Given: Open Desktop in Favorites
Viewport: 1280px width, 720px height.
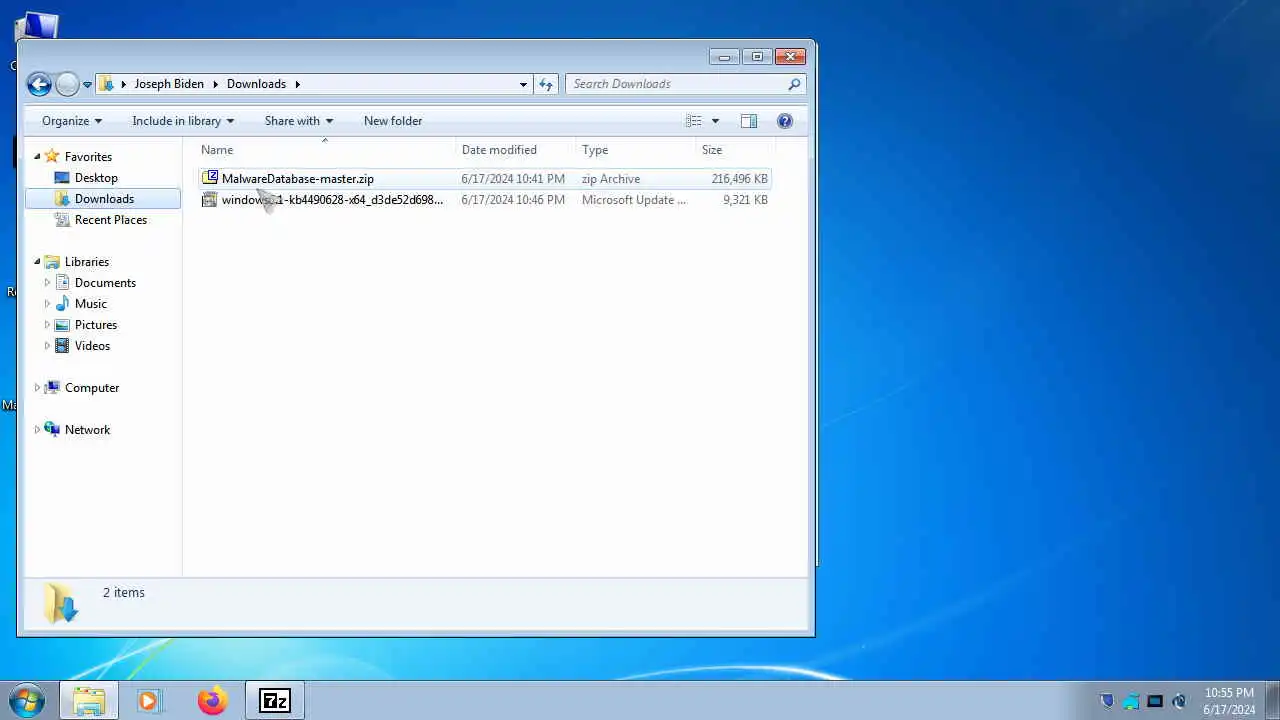Looking at the screenshot, I should [96, 178].
